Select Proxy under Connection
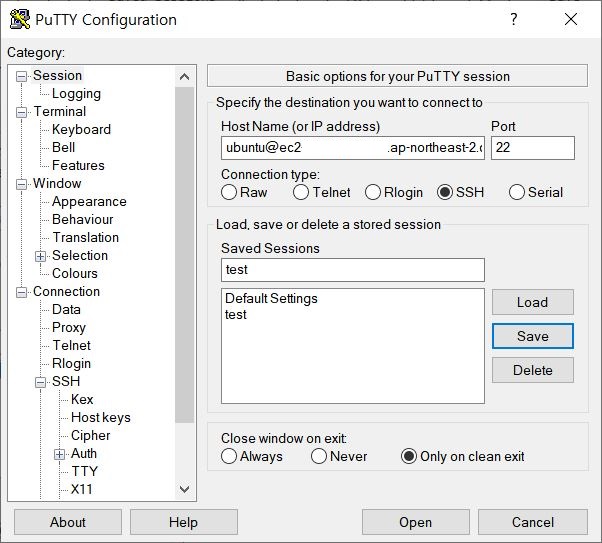Viewport: 602px width, 543px height. (x=69, y=327)
